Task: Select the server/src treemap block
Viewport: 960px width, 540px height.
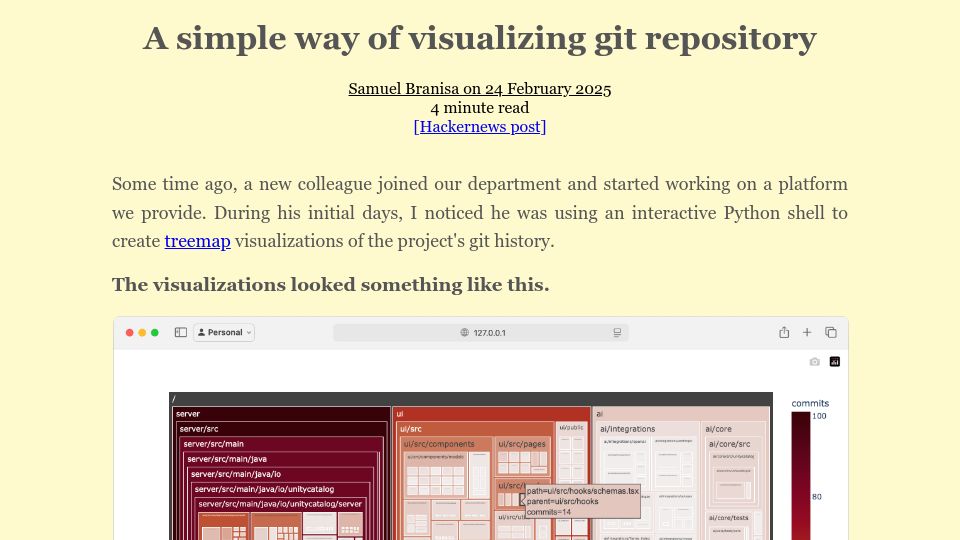Action: pyautogui.click(x=282, y=429)
